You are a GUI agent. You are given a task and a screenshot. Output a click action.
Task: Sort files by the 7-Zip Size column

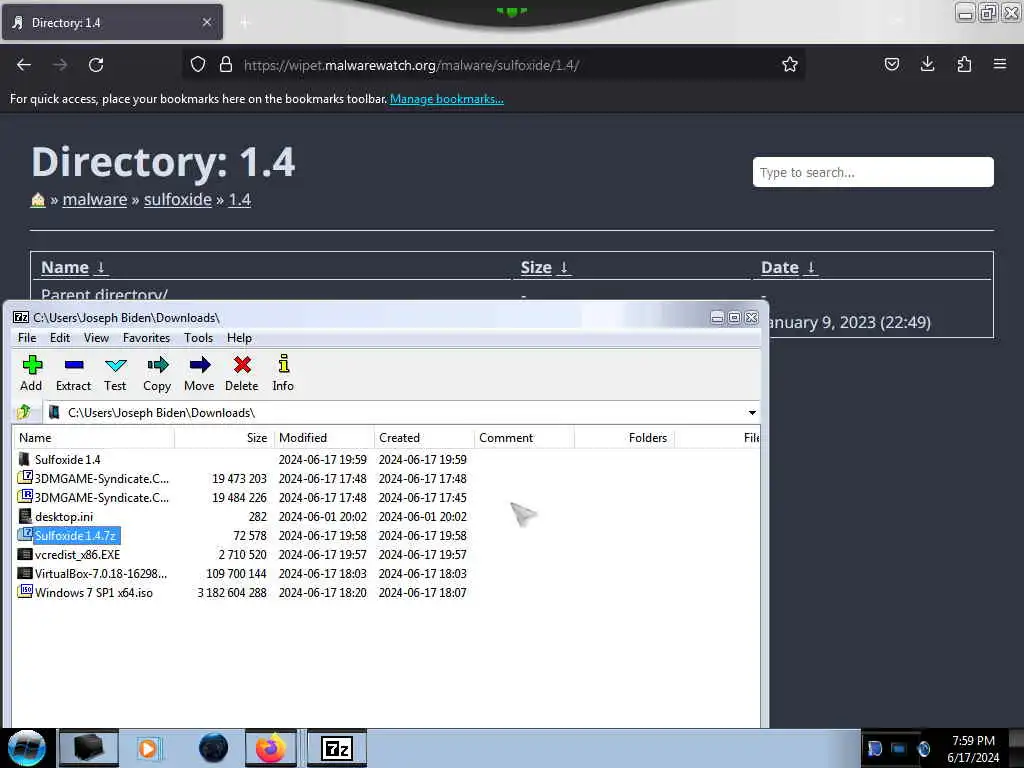(224, 438)
